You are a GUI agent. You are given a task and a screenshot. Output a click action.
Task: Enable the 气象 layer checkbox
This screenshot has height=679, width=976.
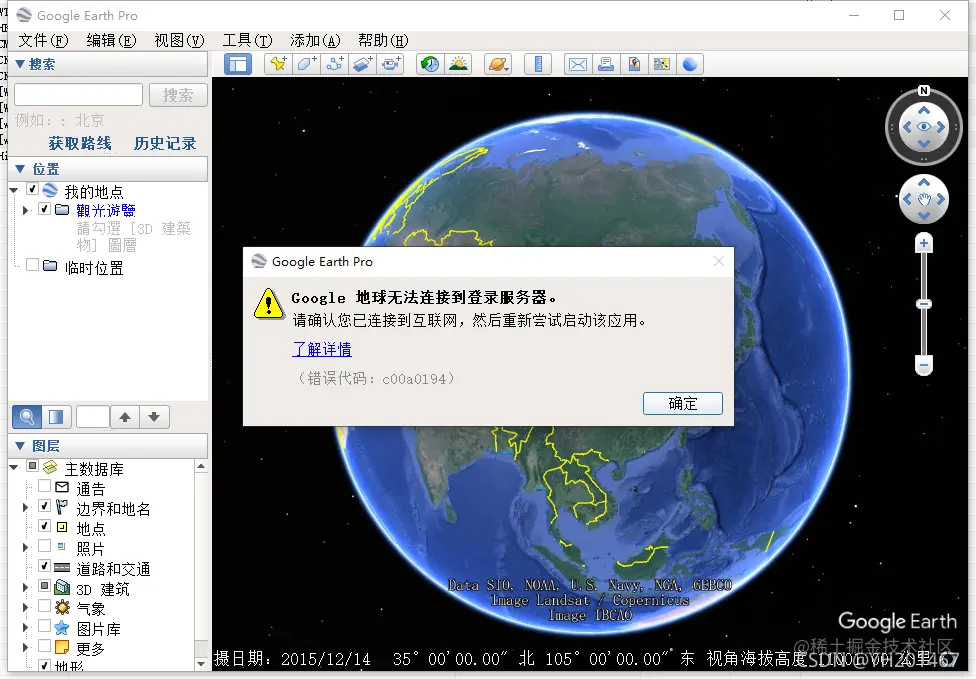coord(44,606)
